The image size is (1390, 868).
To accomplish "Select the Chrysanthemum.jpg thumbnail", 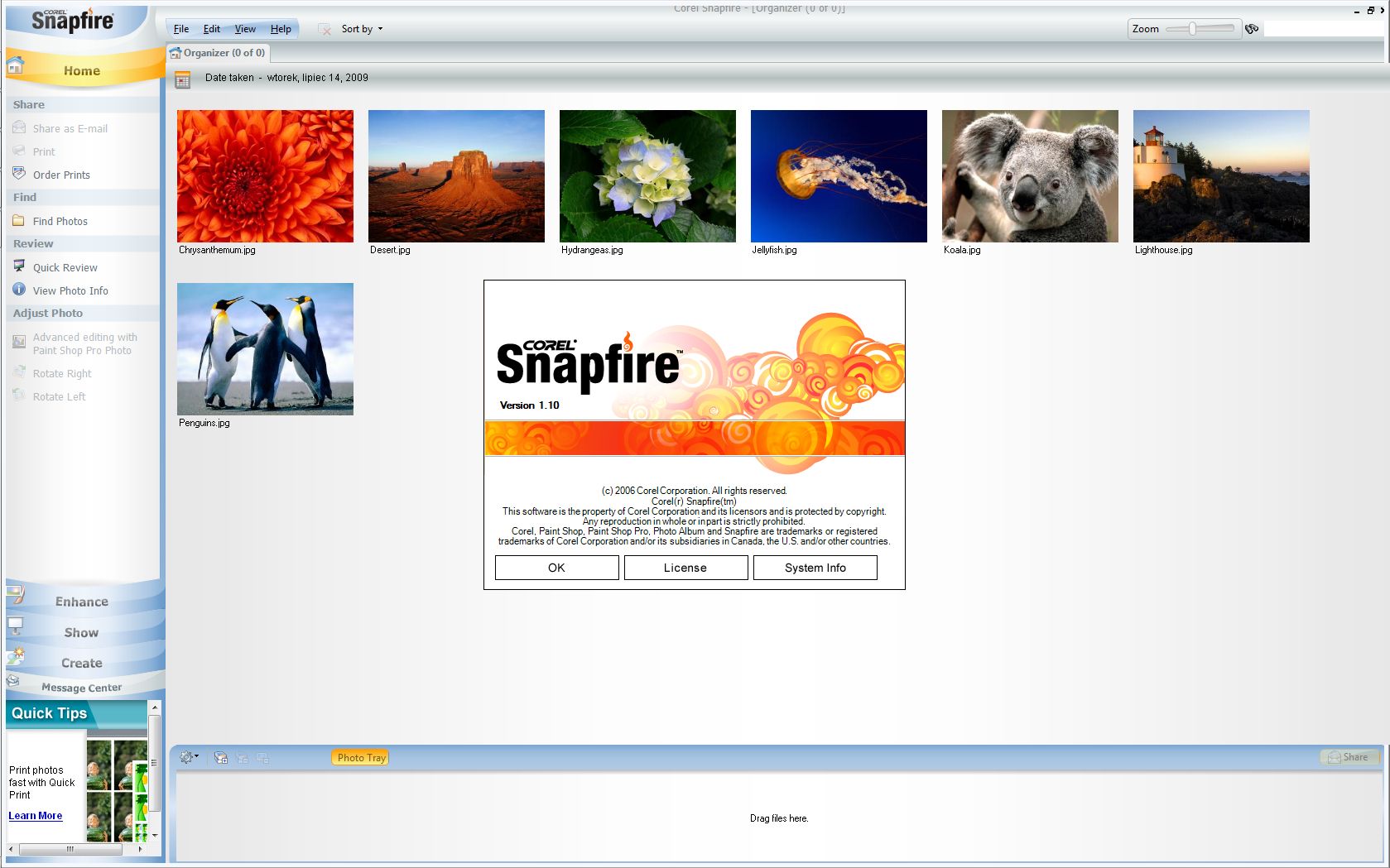I will pos(265,176).
